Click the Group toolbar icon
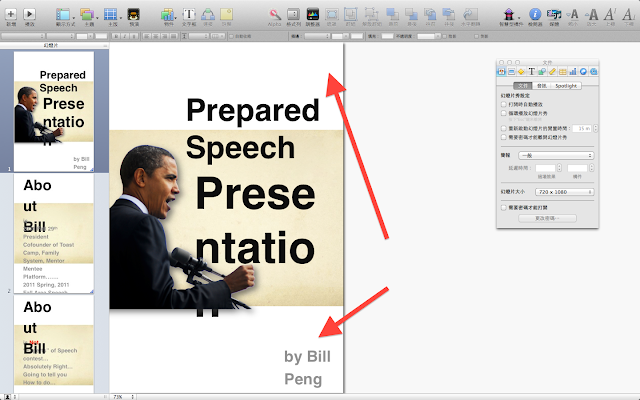Screen dimensions: 640x400 [351, 15]
